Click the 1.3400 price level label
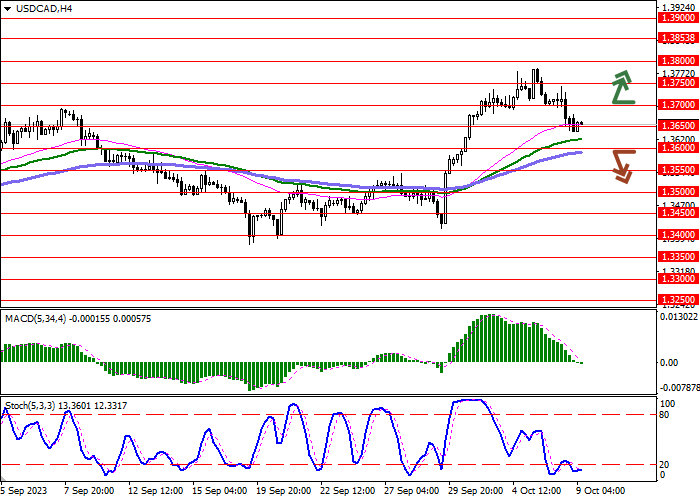Viewport: 700px width, 500px height. tap(678, 234)
